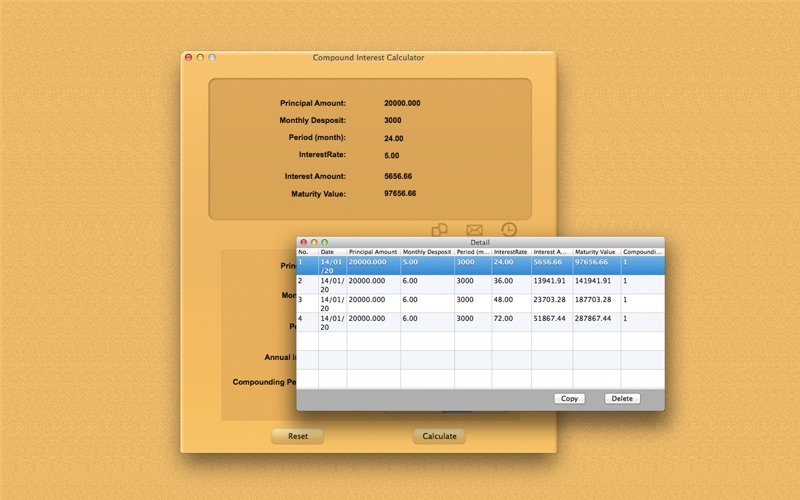Click the email envelope icon
The height and width of the screenshot is (500, 800).
[474, 230]
